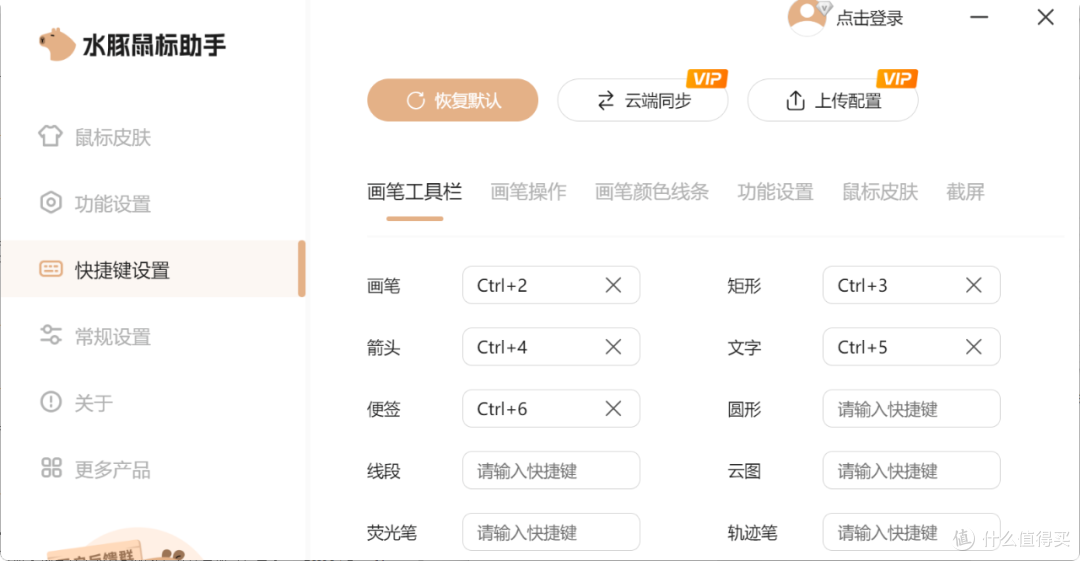Click the 云端同步 button

coord(643,101)
